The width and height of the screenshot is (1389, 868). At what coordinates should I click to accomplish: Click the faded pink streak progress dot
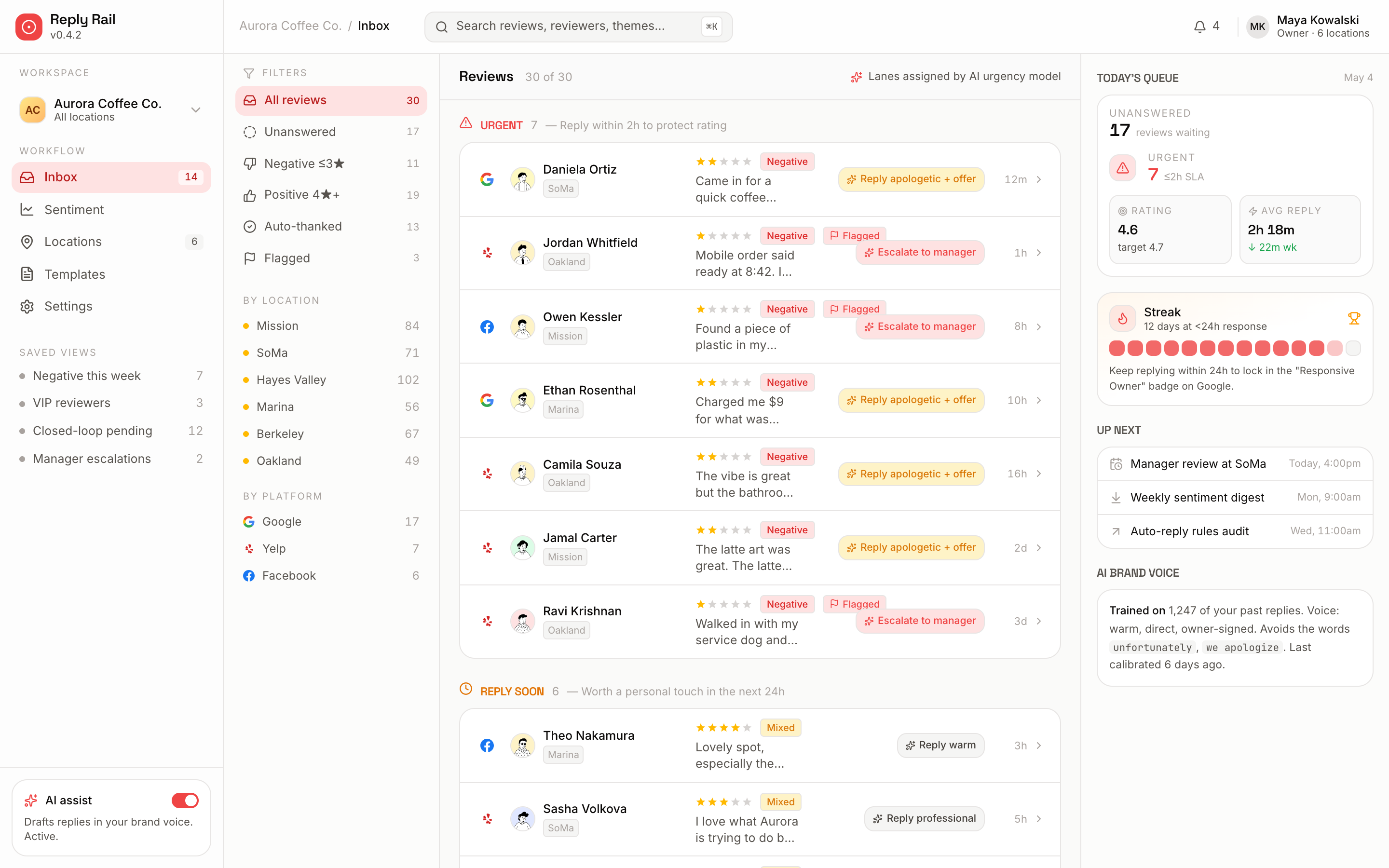point(1335,348)
